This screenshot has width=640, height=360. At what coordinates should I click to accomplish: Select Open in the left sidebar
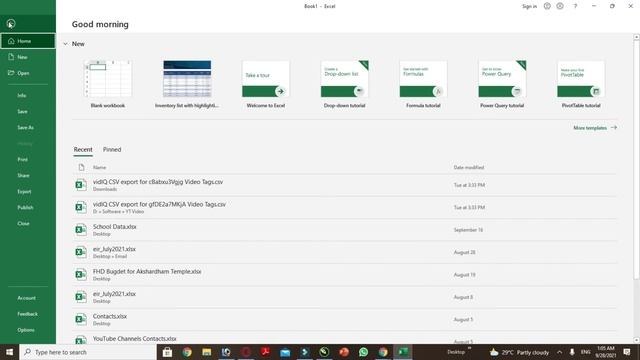tap(28, 73)
